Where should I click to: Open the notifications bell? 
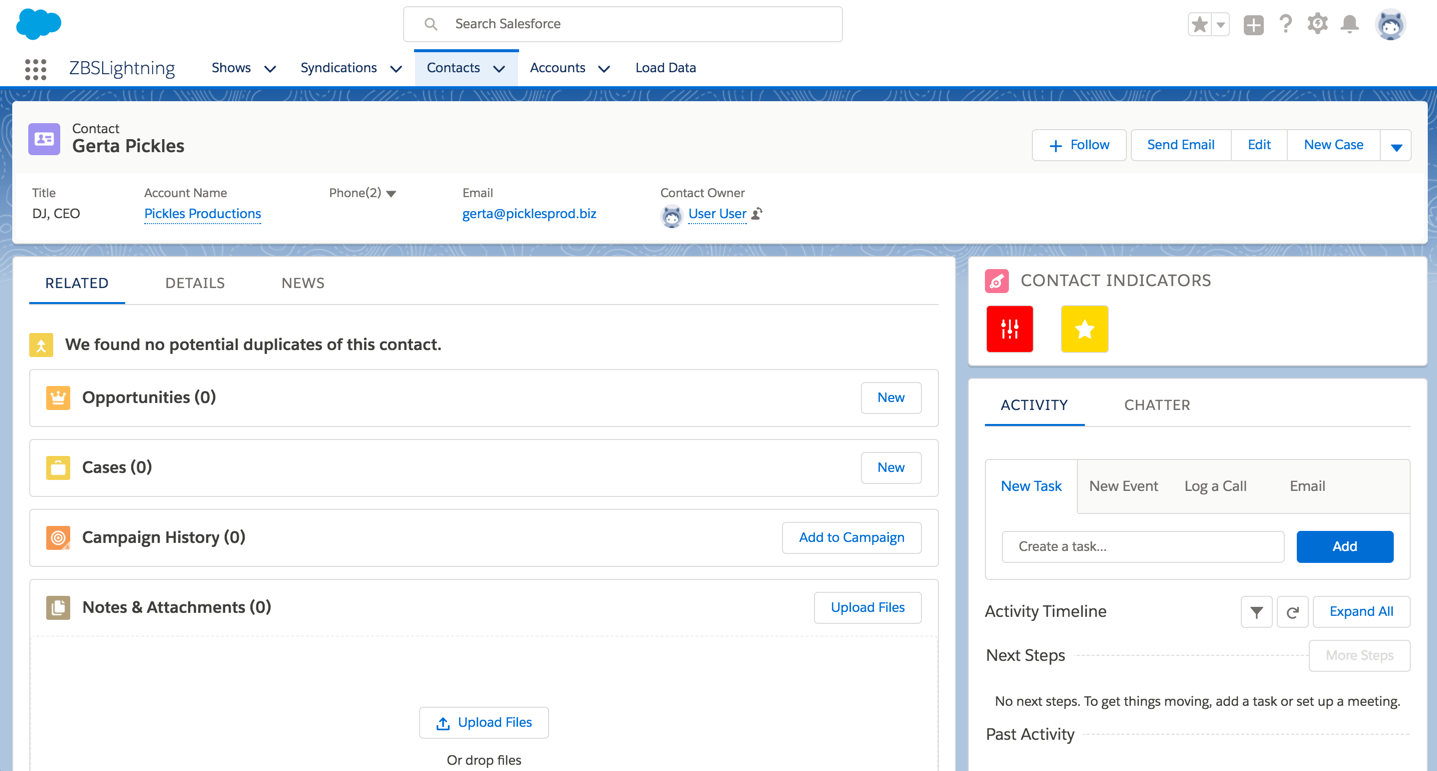tap(1350, 24)
